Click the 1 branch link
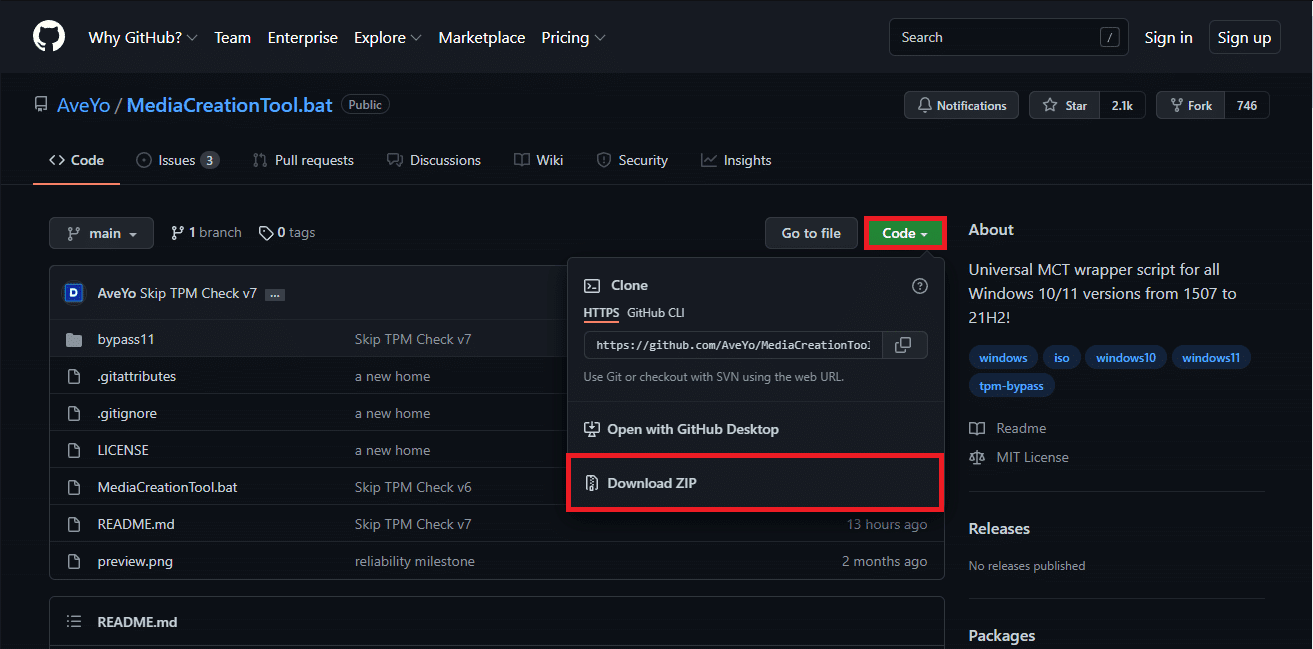The height and width of the screenshot is (649, 1313). point(206,232)
